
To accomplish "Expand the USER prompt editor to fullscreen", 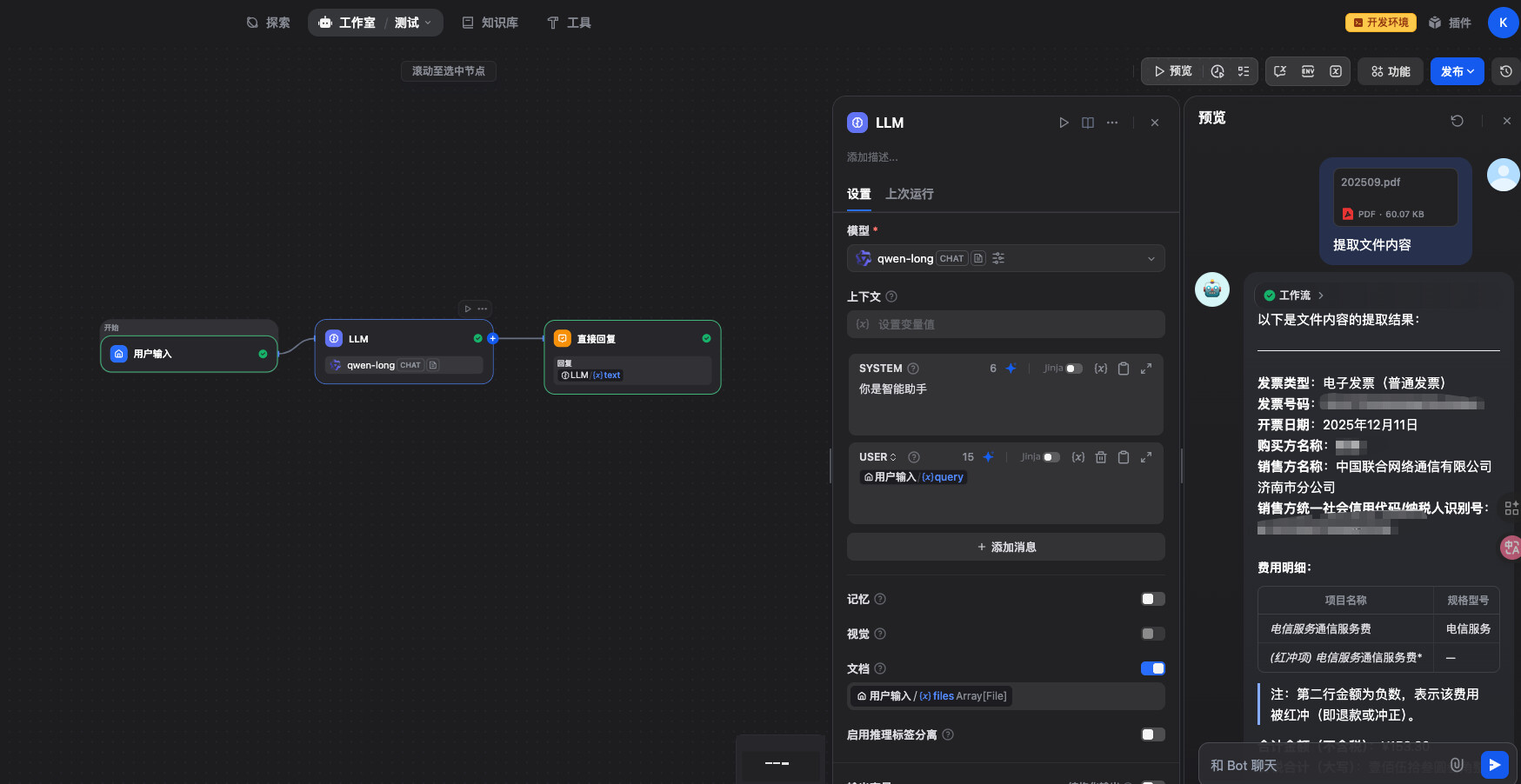I will tap(1146, 457).
